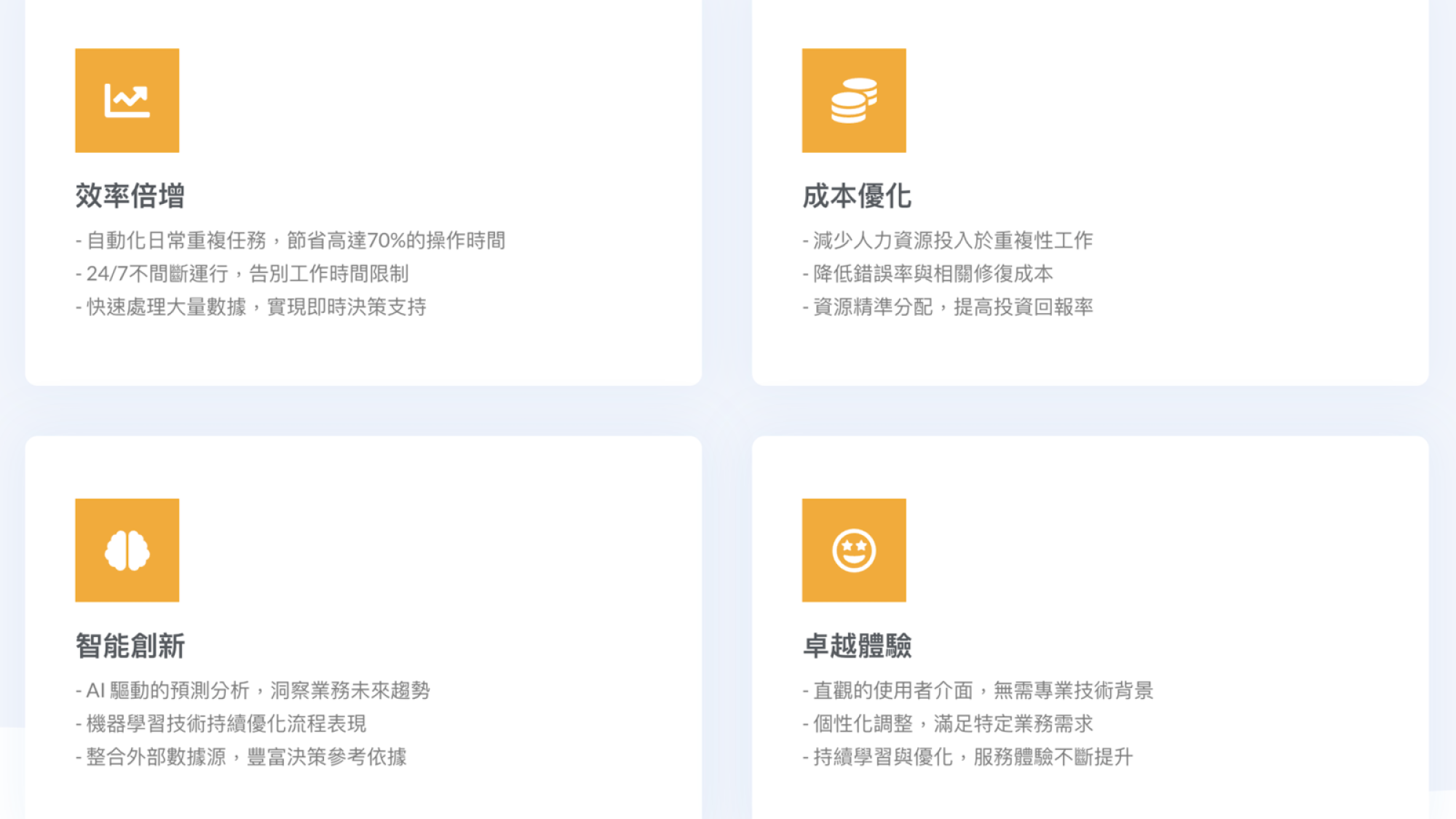The image size is (1456, 819).
Task: Click the line 快速處理大量數據，實現即時決策支持
Action: tap(251, 307)
